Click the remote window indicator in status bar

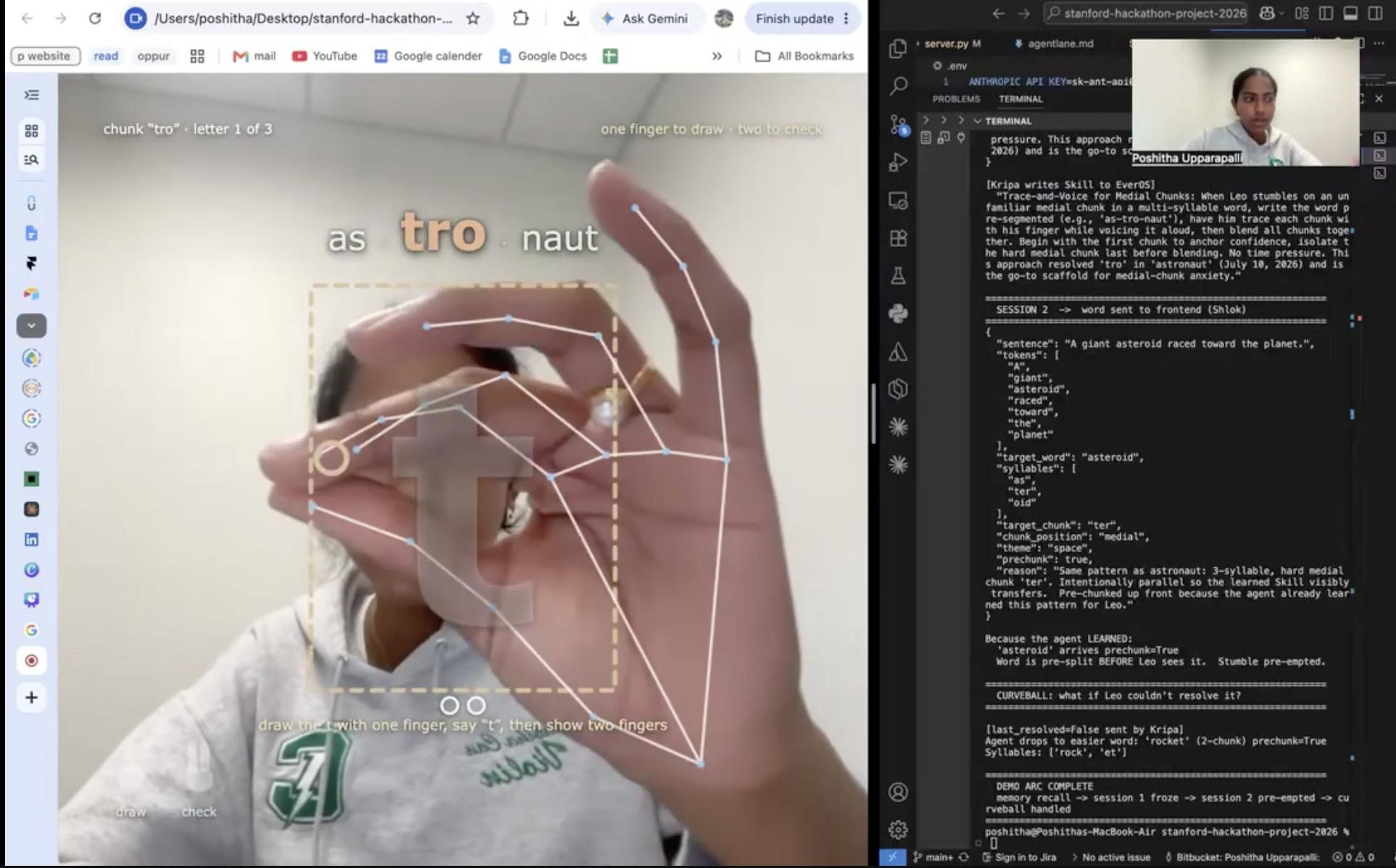[x=892, y=857]
